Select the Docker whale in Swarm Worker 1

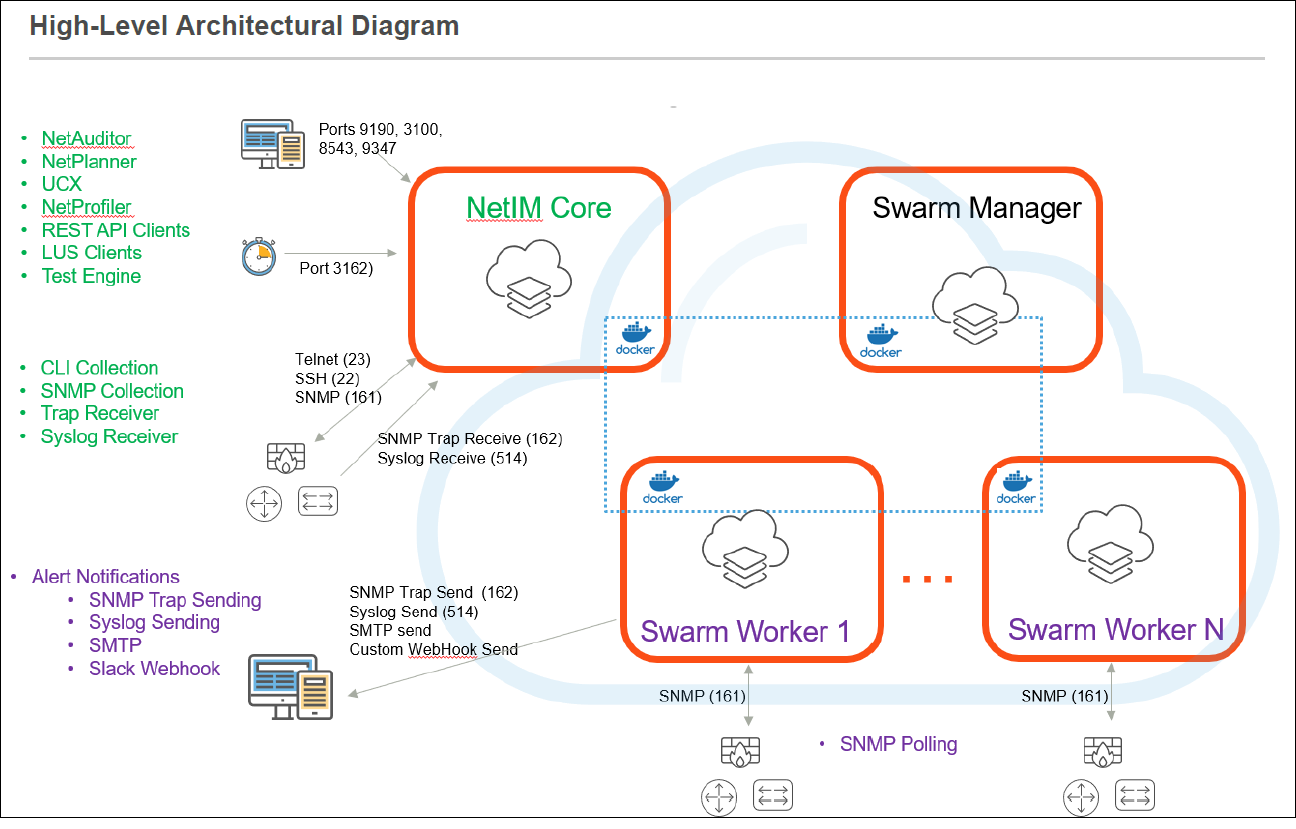663,487
